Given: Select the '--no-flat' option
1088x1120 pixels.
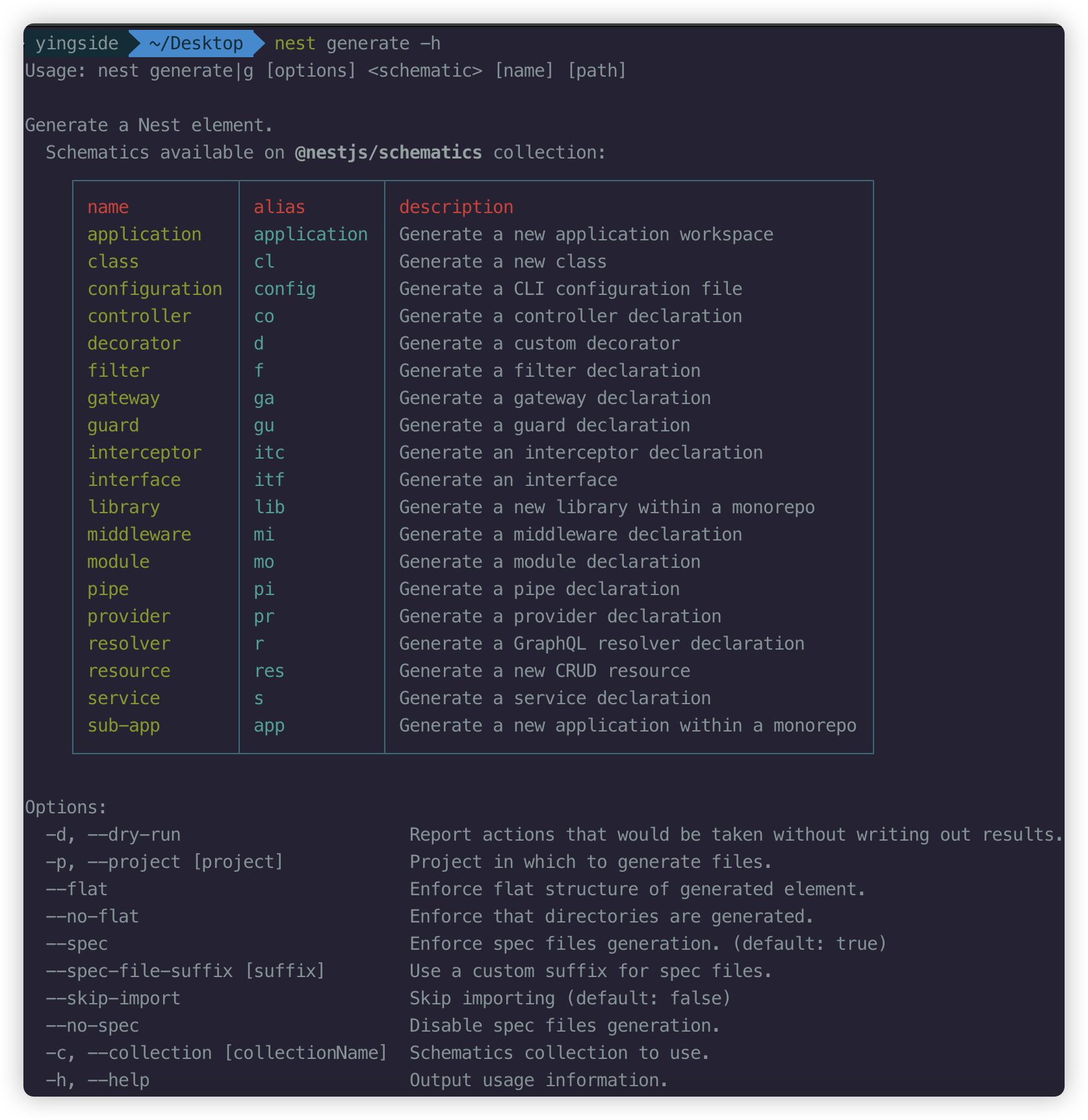Looking at the screenshot, I should coord(92,917).
